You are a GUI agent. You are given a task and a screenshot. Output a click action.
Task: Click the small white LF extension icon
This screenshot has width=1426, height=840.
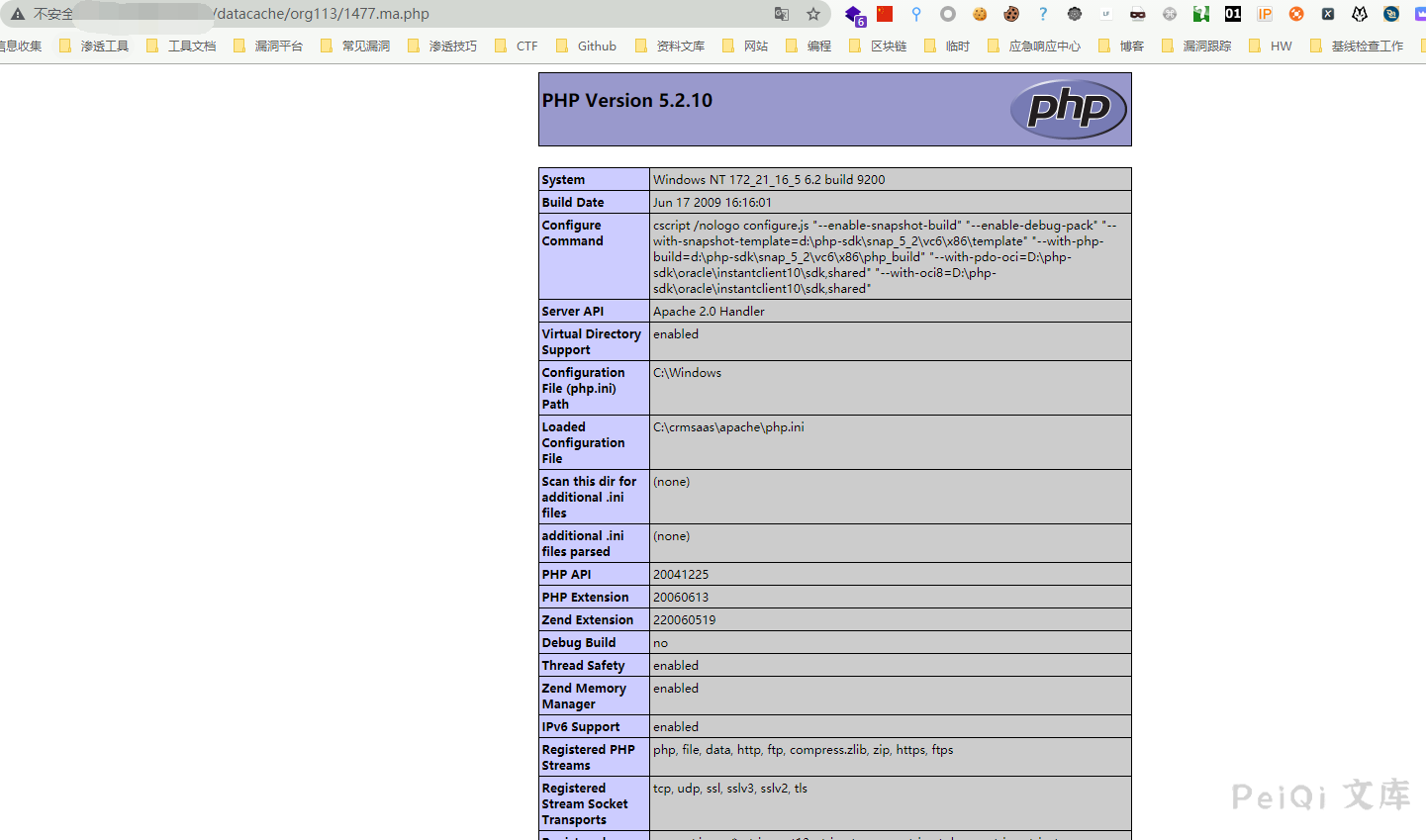[1106, 14]
